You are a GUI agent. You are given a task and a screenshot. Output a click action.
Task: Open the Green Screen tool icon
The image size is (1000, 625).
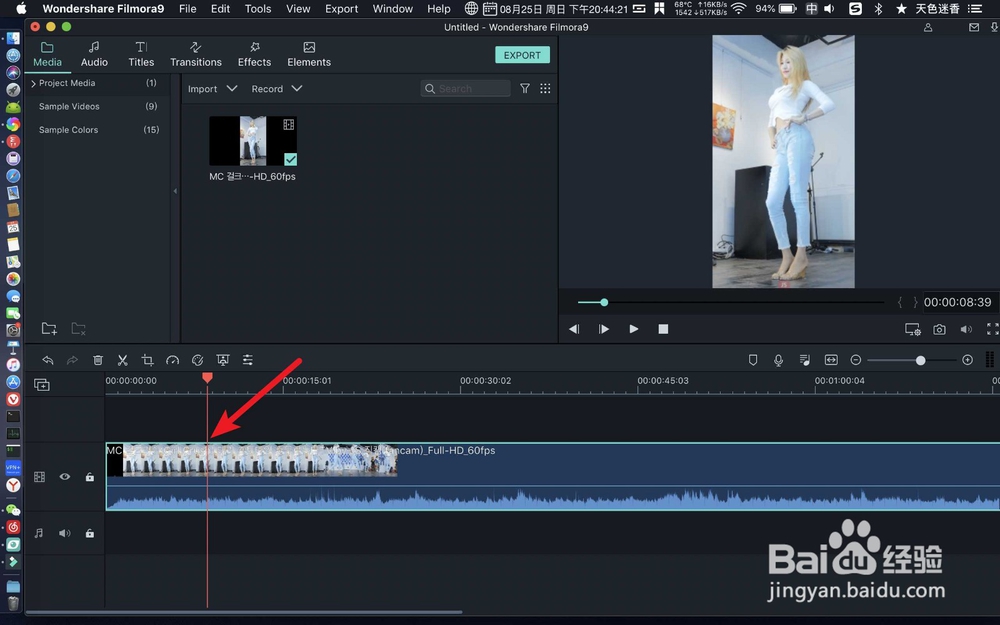point(223,360)
